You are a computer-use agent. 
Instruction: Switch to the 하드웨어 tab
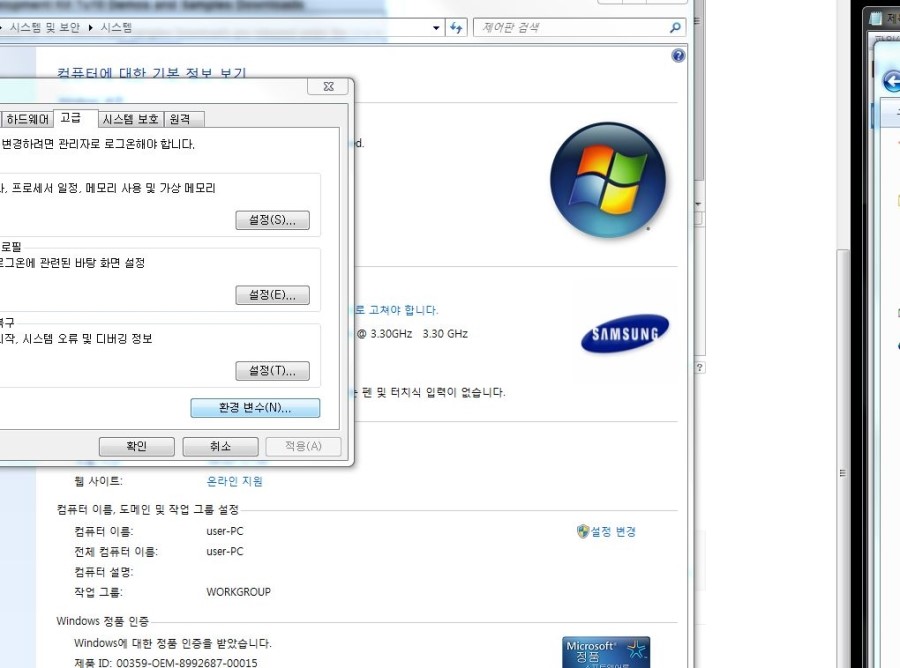(x=27, y=119)
